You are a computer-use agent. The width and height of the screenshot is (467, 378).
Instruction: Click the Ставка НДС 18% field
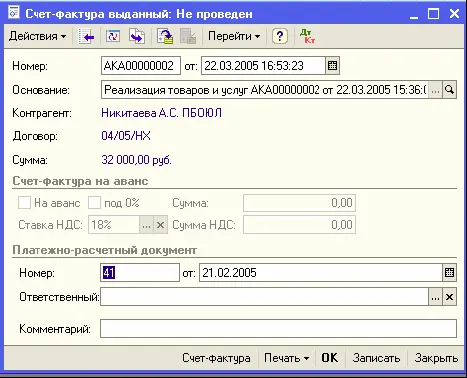click(114, 225)
